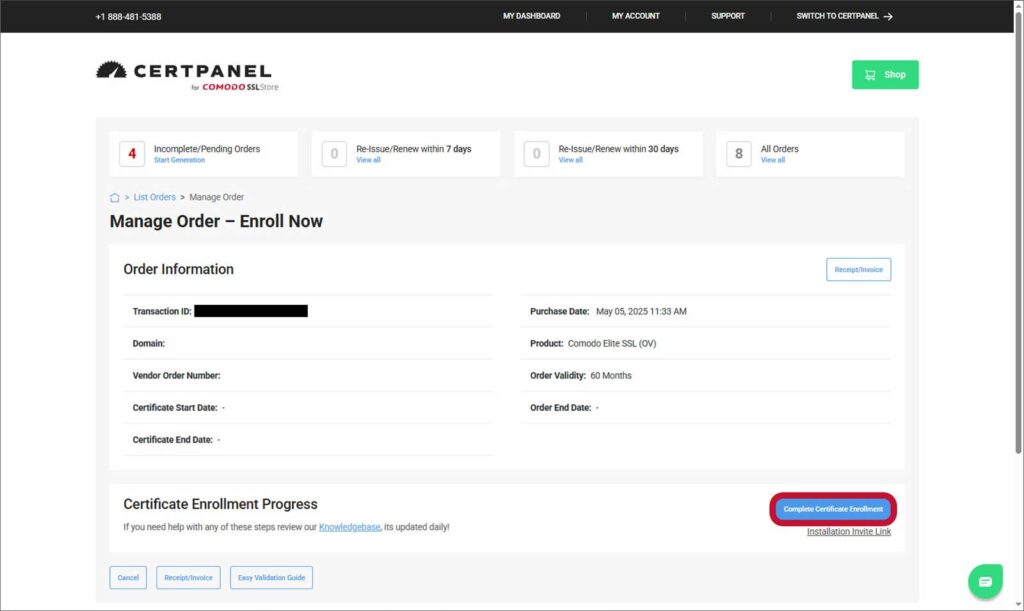Click the Domain label
The width and height of the screenshot is (1024, 611).
tap(149, 343)
